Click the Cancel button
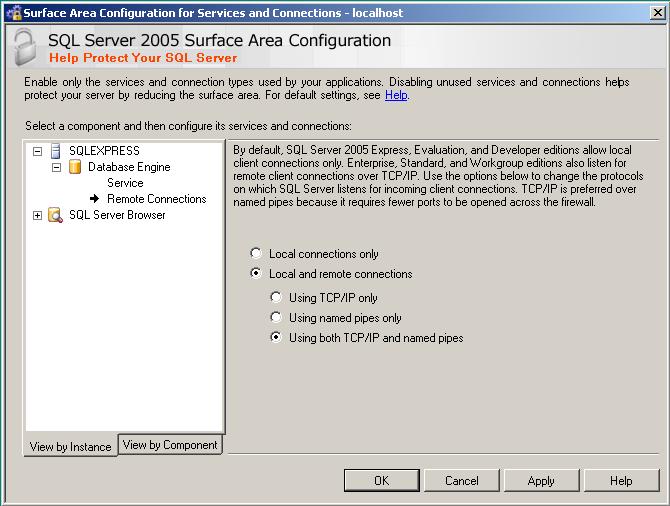Image resolution: width=670 pixels, height=506 pixels. (x=461, y=481)
